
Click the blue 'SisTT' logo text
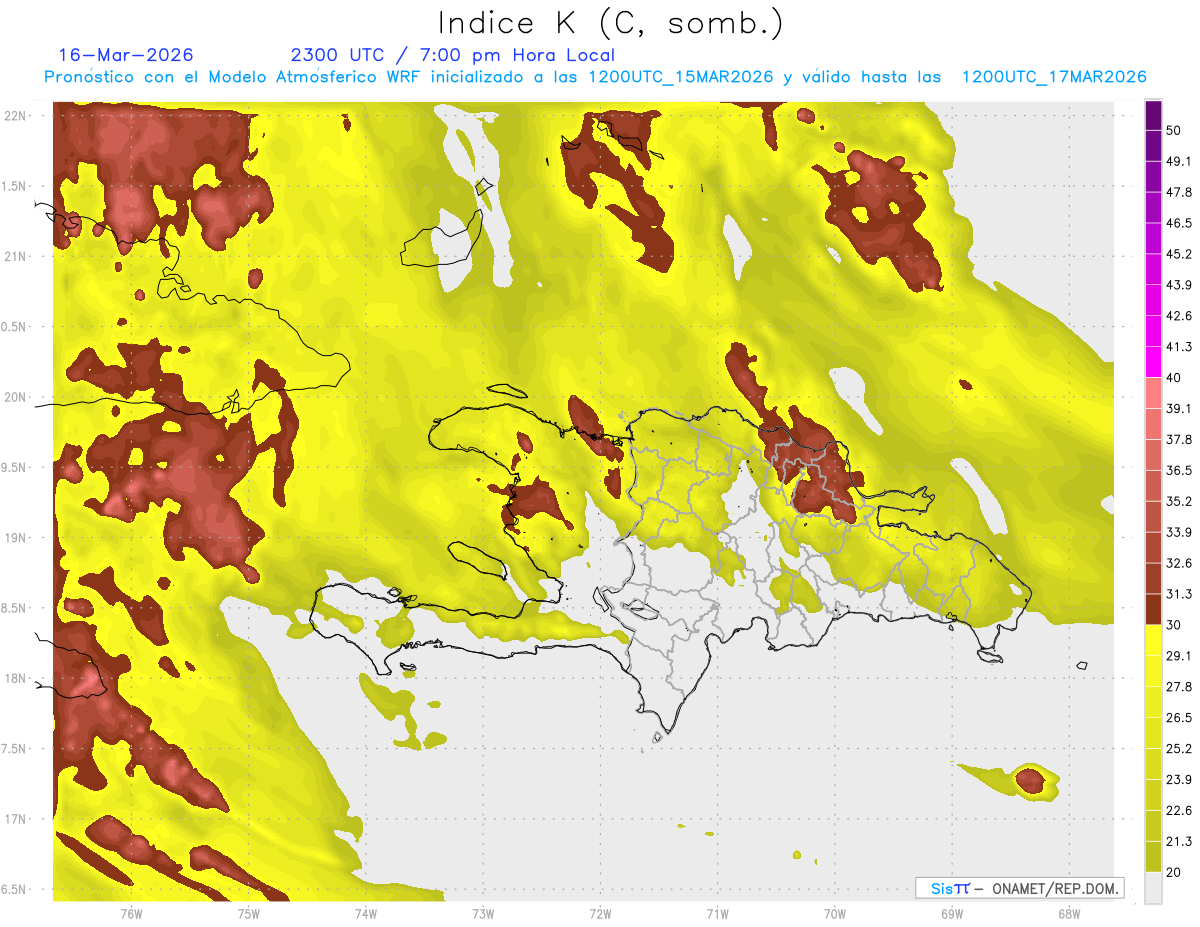coord(949,888)
